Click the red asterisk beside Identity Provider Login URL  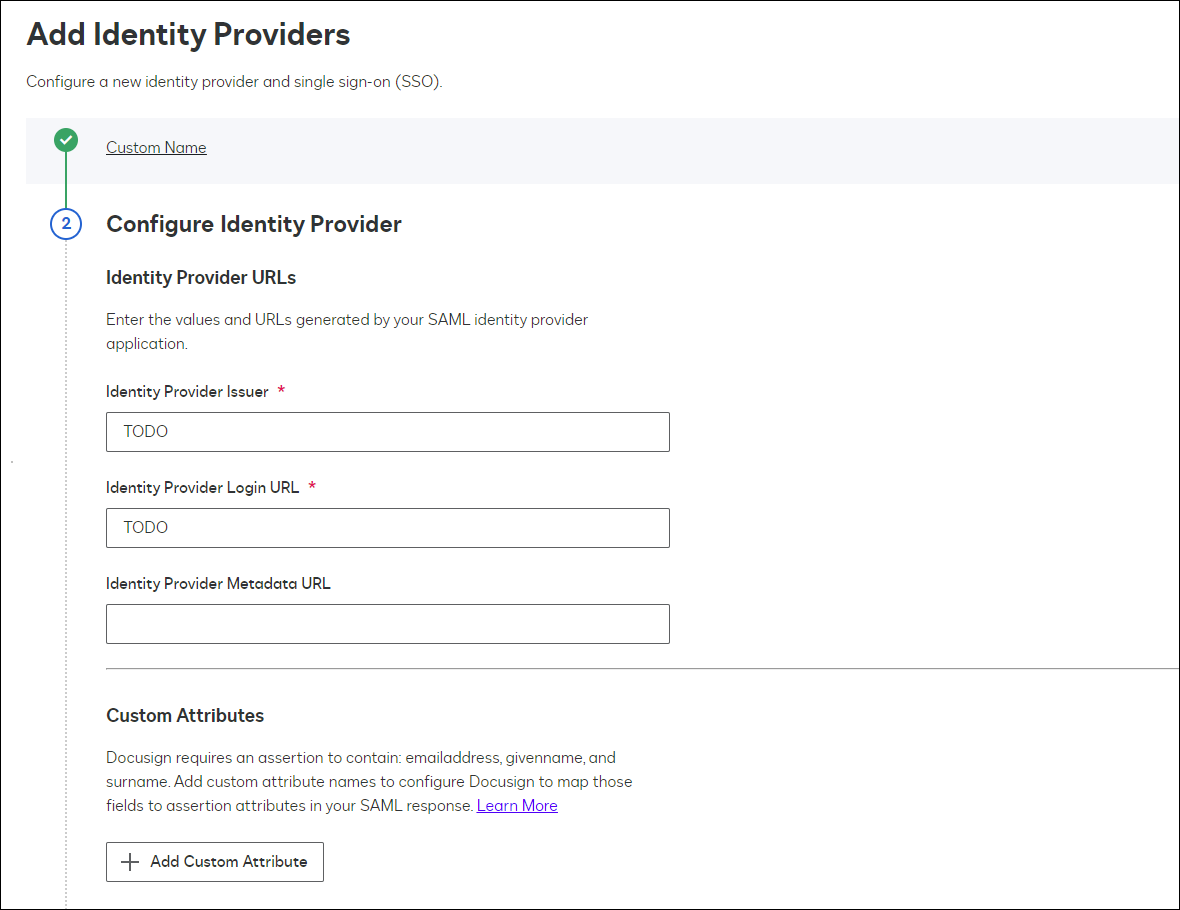click(311, 487)
